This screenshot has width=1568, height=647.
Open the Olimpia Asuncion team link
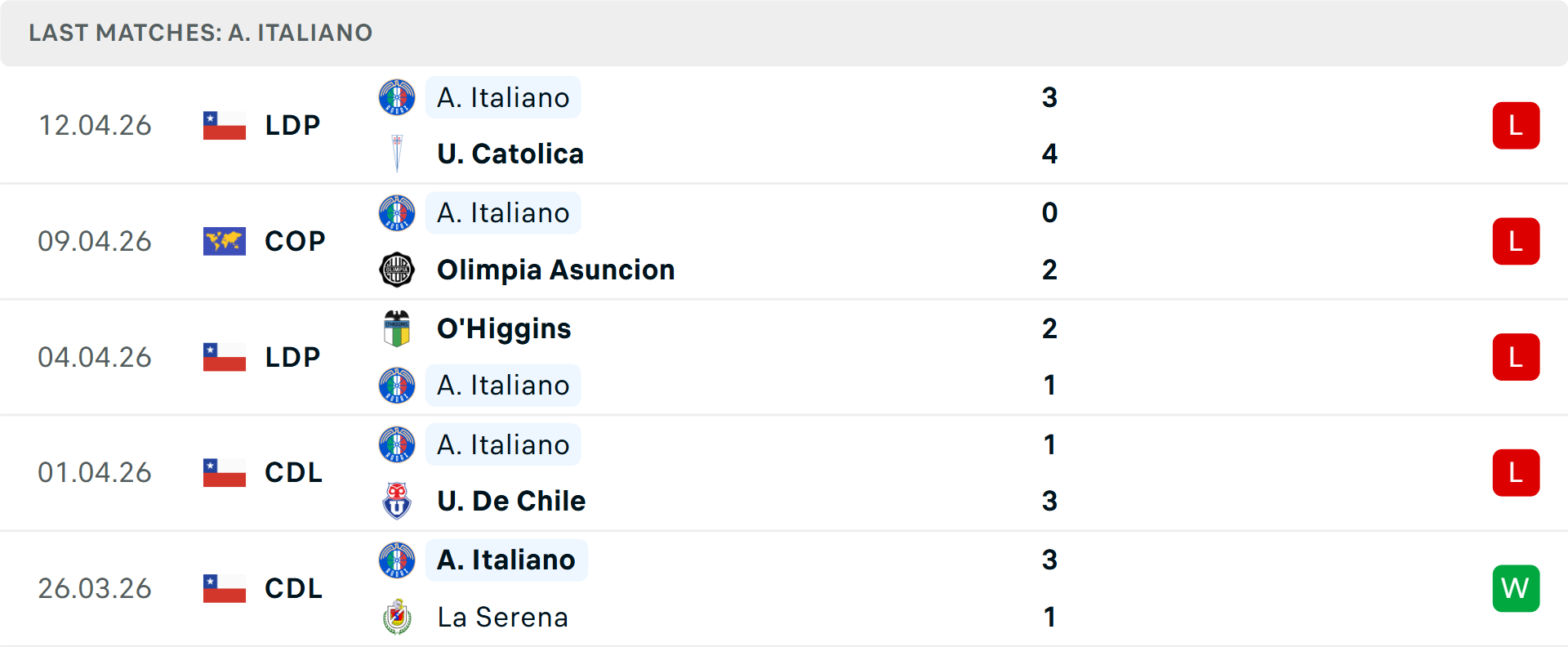click(x=555, y=270)
